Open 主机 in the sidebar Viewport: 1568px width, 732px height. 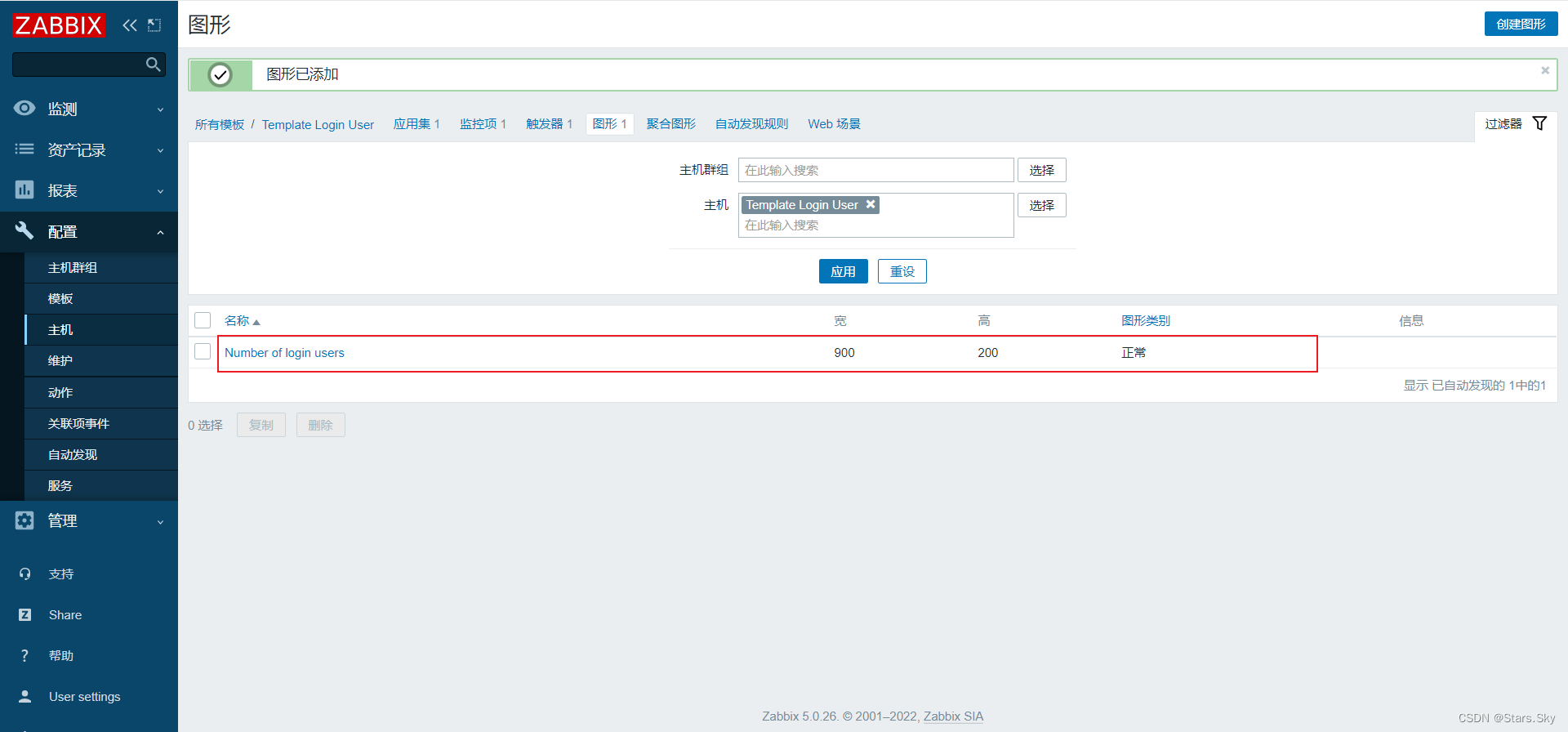[101, 329]
